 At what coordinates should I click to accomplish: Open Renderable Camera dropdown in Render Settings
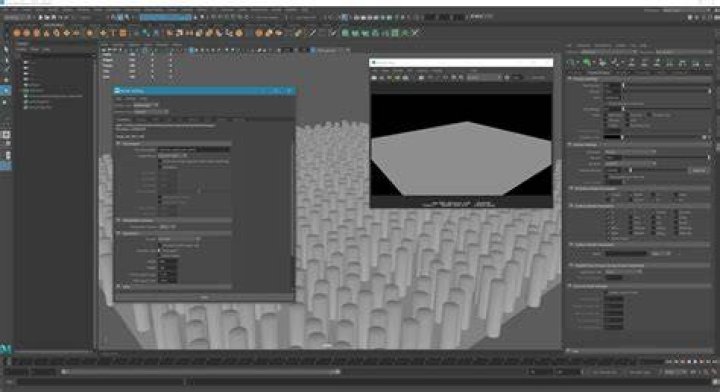coord(168,227)
